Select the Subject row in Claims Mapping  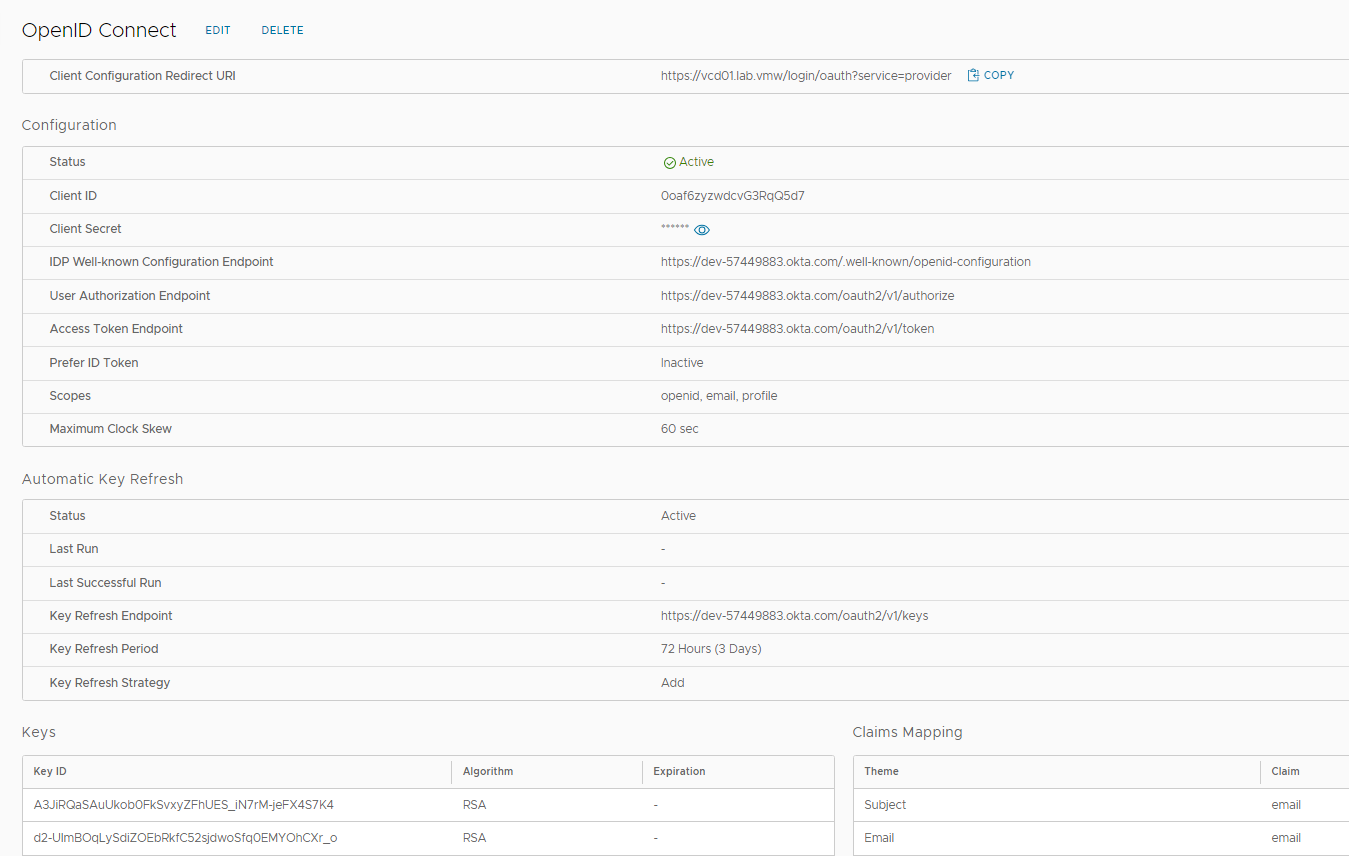click(885, 805)
